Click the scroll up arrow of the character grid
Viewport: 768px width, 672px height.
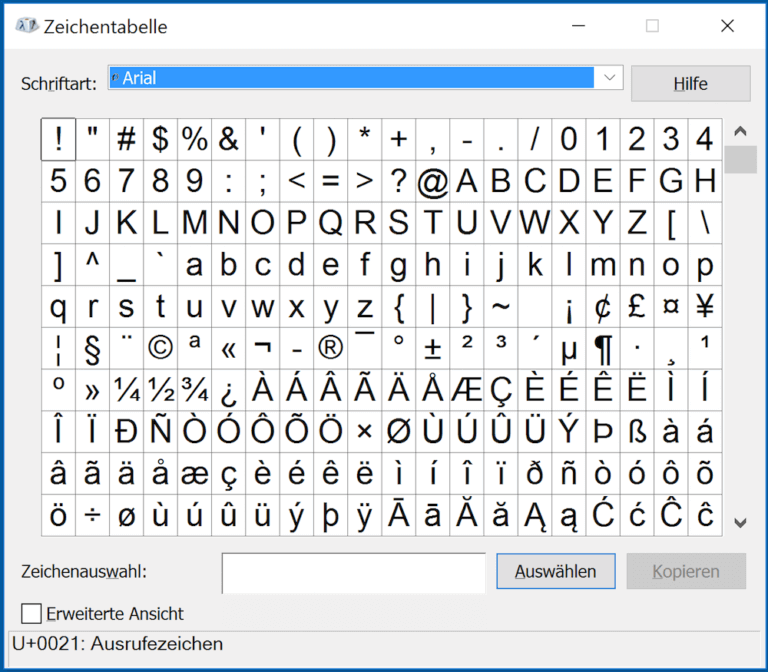click(740, 131)
